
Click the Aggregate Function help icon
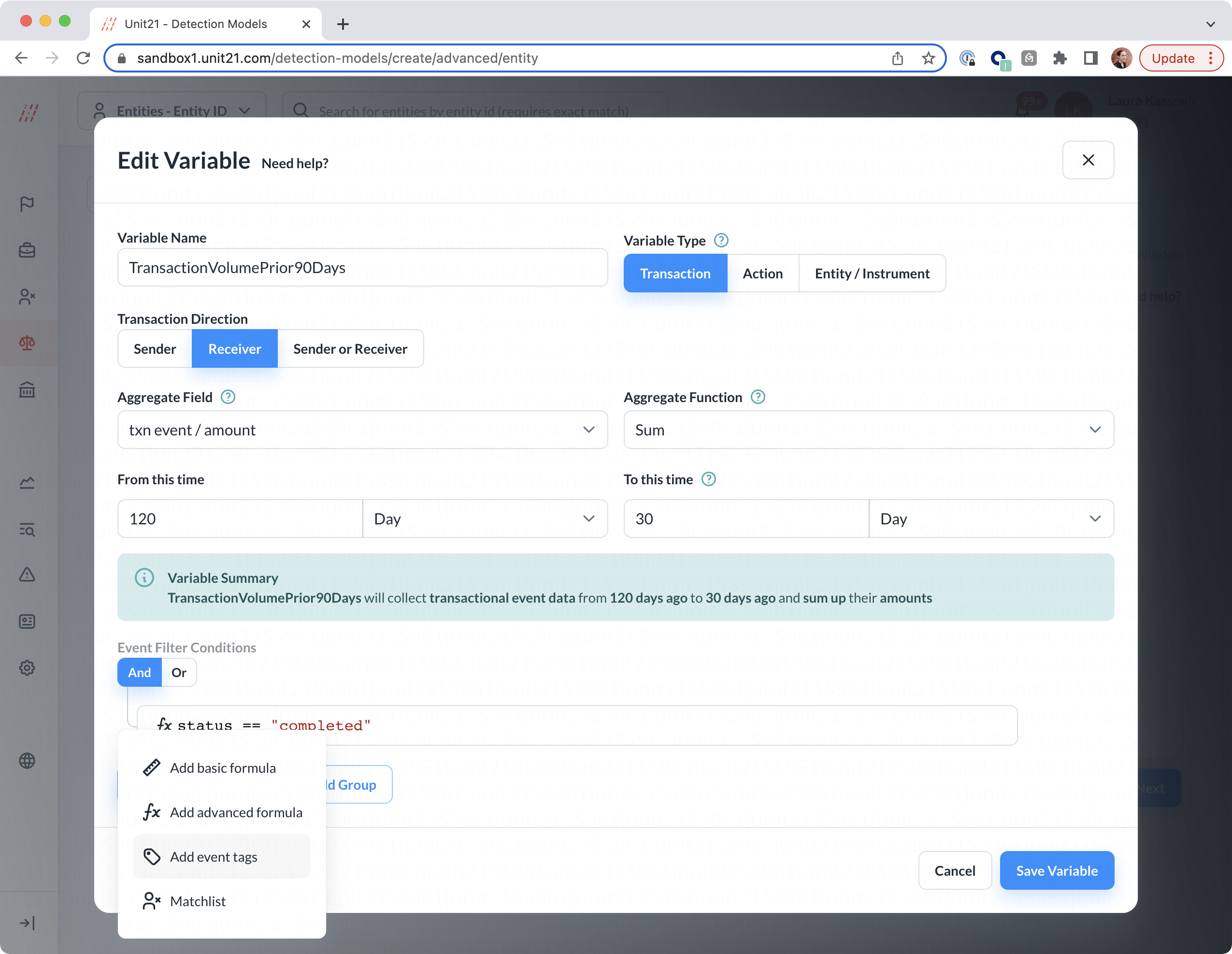[758, 397]
